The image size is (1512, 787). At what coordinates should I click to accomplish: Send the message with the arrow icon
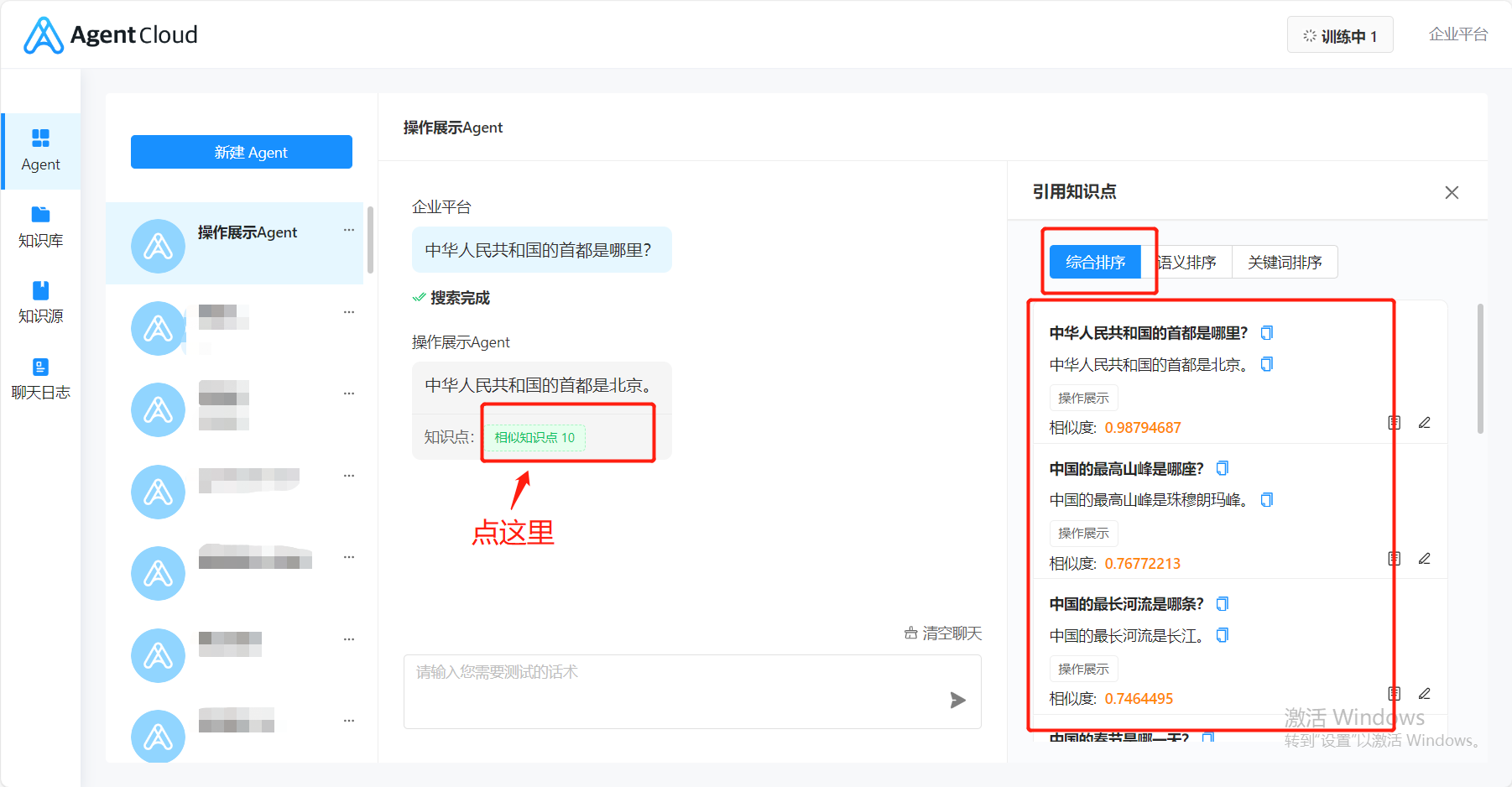tap(957, 700)
